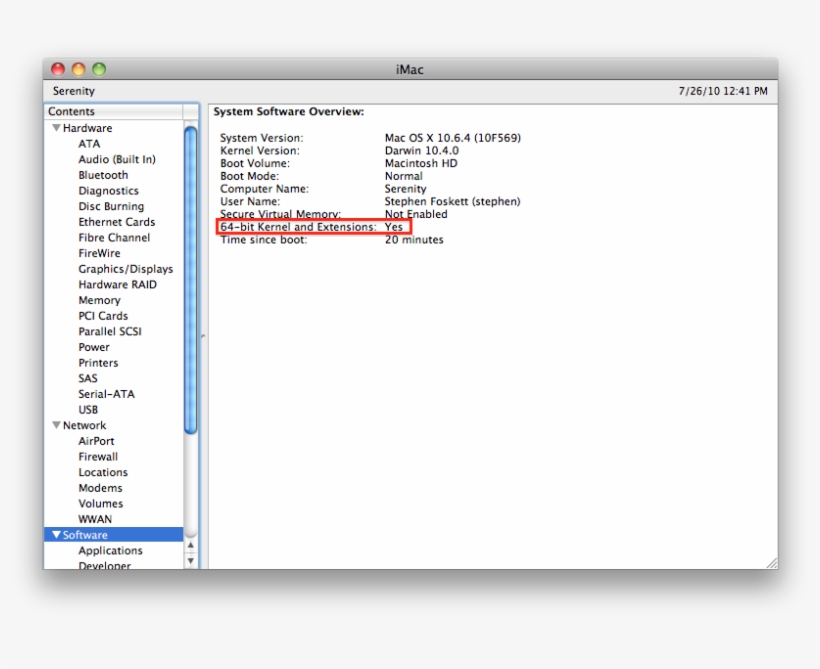This screenshot has height=669, width=820.
Task: Select Power in the sidebar
Action: click(94, 347)
